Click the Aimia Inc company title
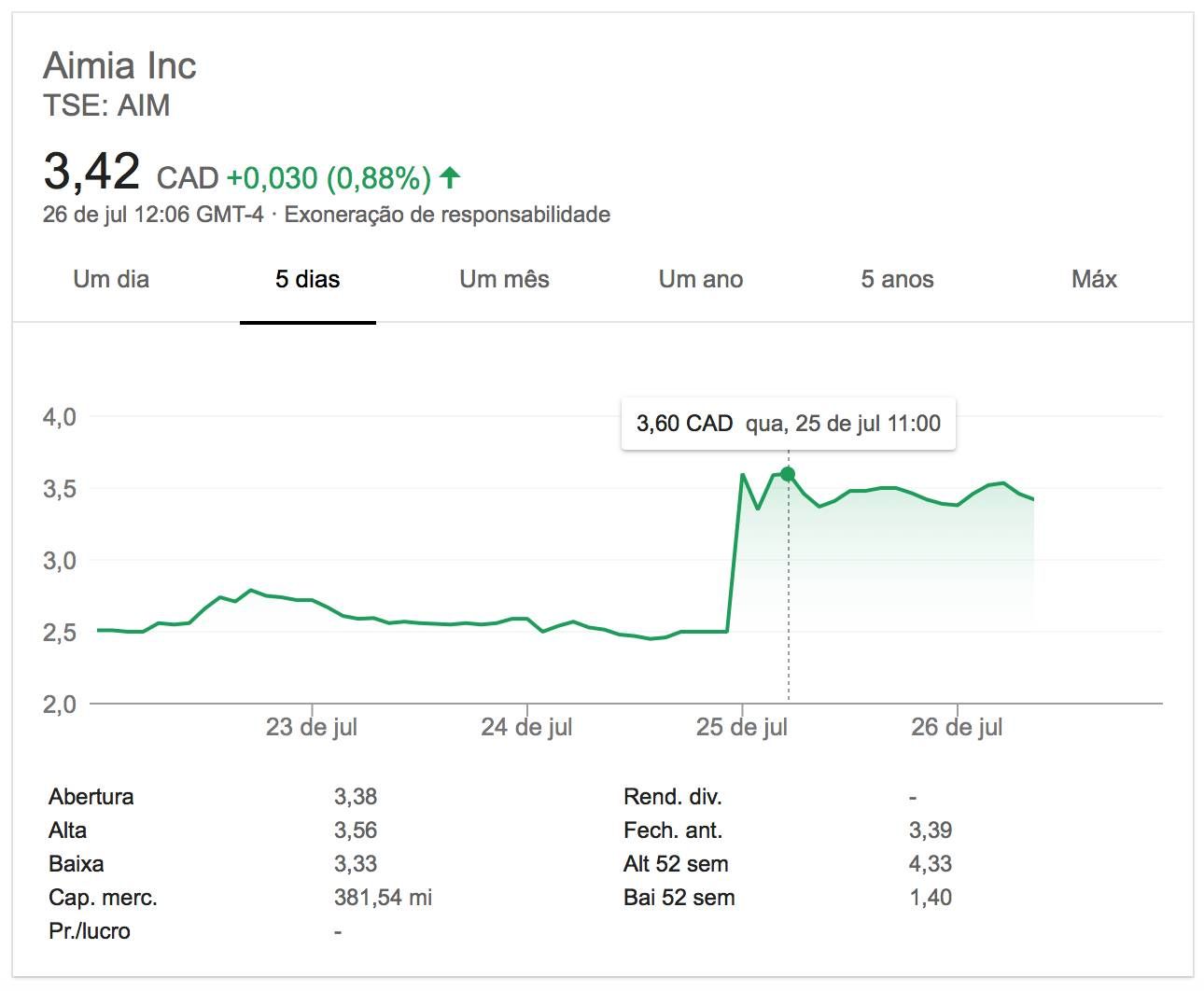Image resolution: width=1204 pixels, height=991 pixels. coord(119,66)
